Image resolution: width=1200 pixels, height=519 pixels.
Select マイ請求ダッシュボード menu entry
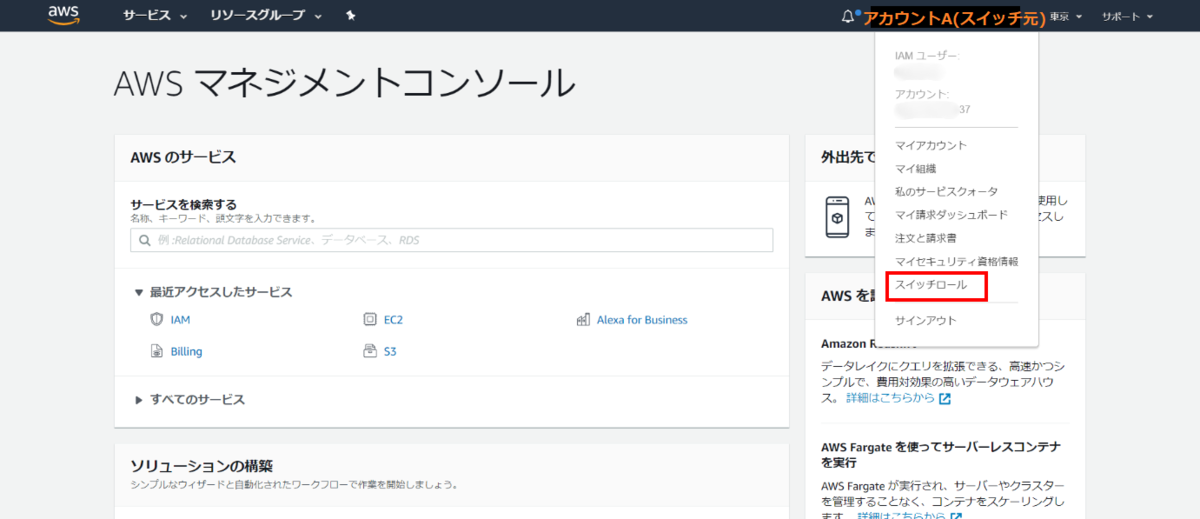951,214
